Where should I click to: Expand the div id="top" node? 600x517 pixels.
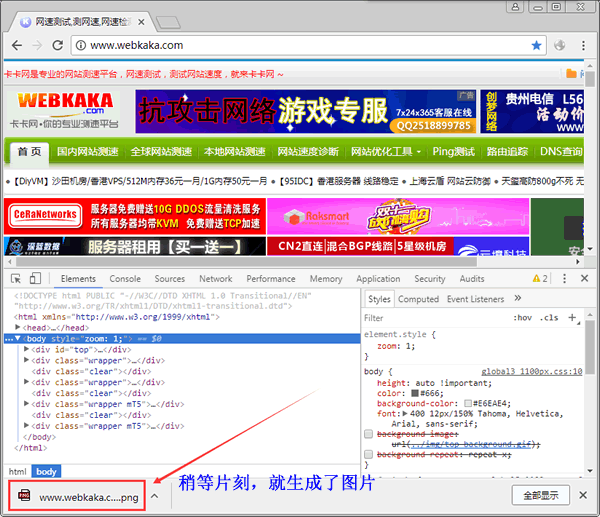click(26, 349)
